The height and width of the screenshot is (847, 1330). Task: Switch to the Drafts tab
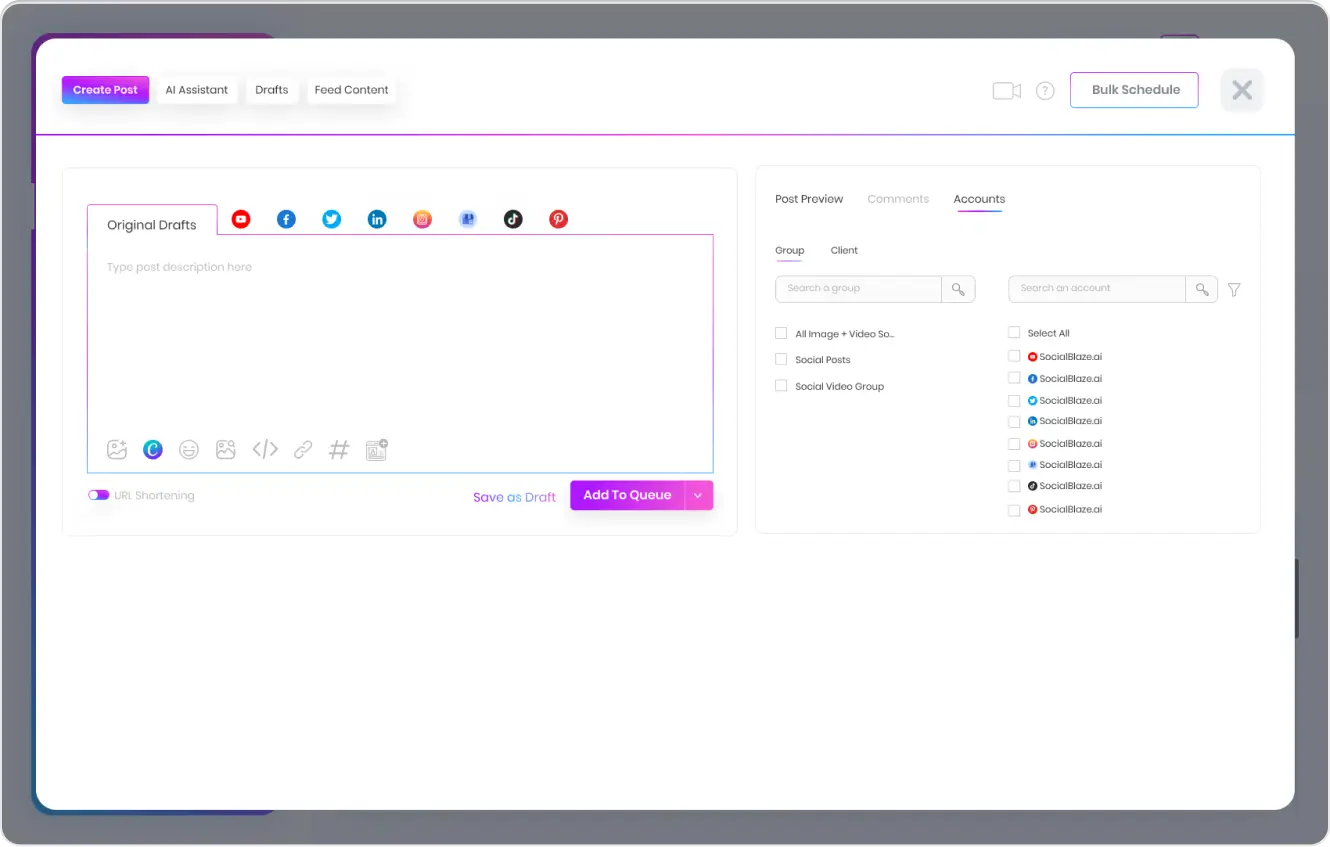coord(271,90)
